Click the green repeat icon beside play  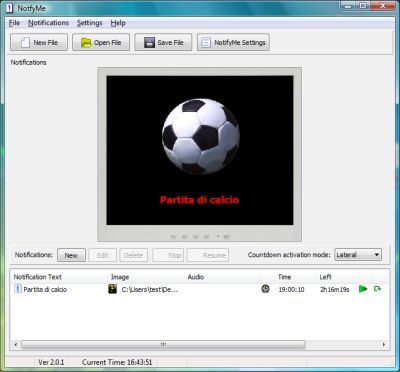click(x=377, y=289)
